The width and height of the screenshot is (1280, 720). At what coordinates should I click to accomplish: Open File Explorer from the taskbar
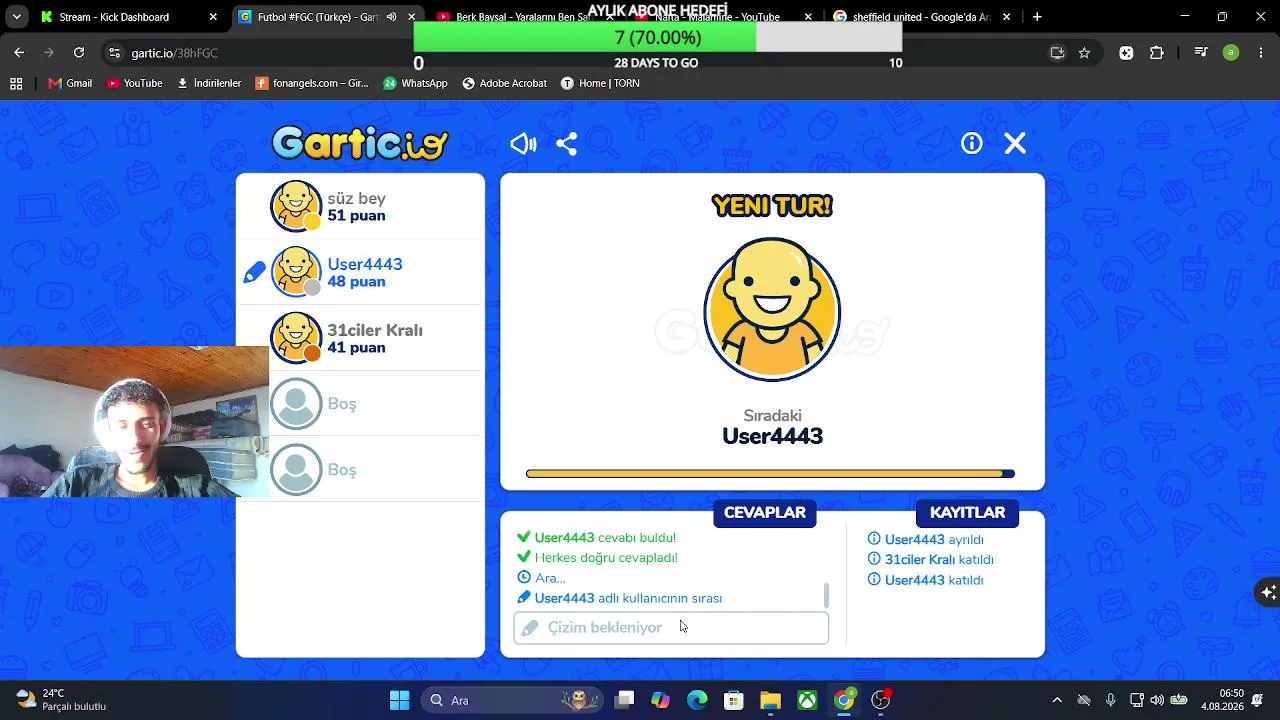pos(770,700)
